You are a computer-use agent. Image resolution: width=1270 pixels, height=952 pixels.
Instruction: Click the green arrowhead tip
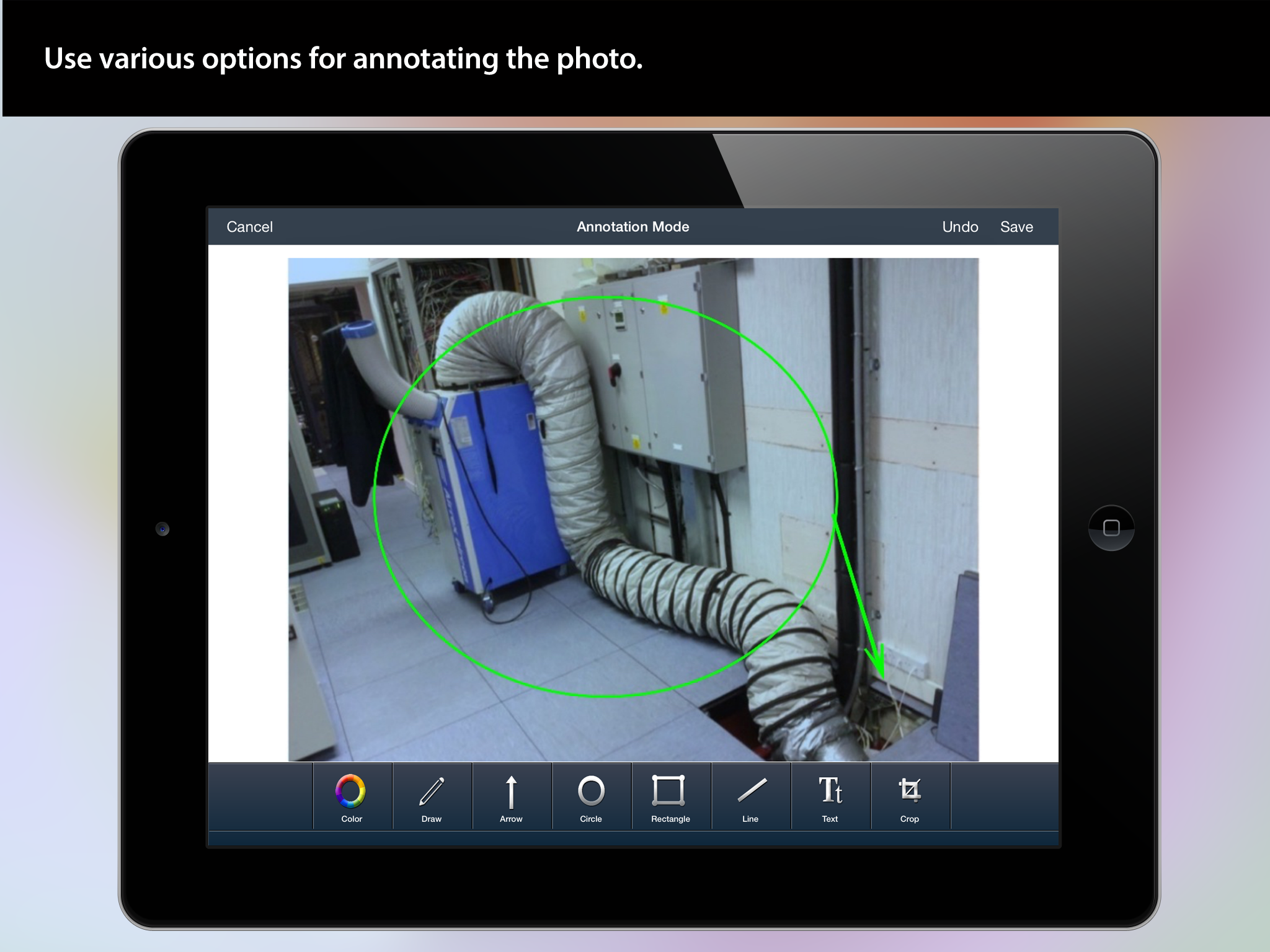pyautogui.click(x=882, y=676)
